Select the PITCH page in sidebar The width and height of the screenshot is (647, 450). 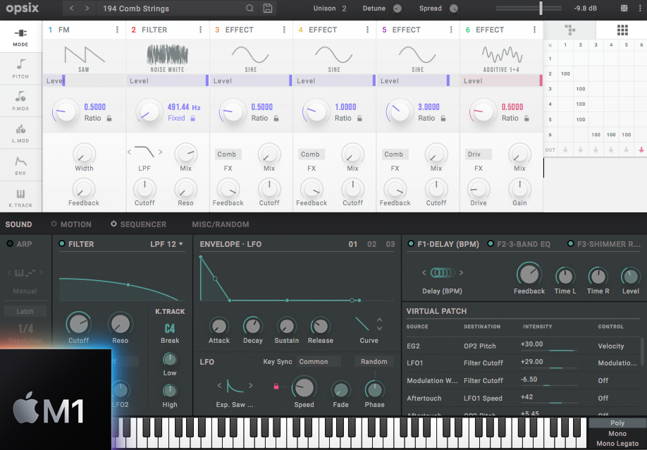point(20,67)
